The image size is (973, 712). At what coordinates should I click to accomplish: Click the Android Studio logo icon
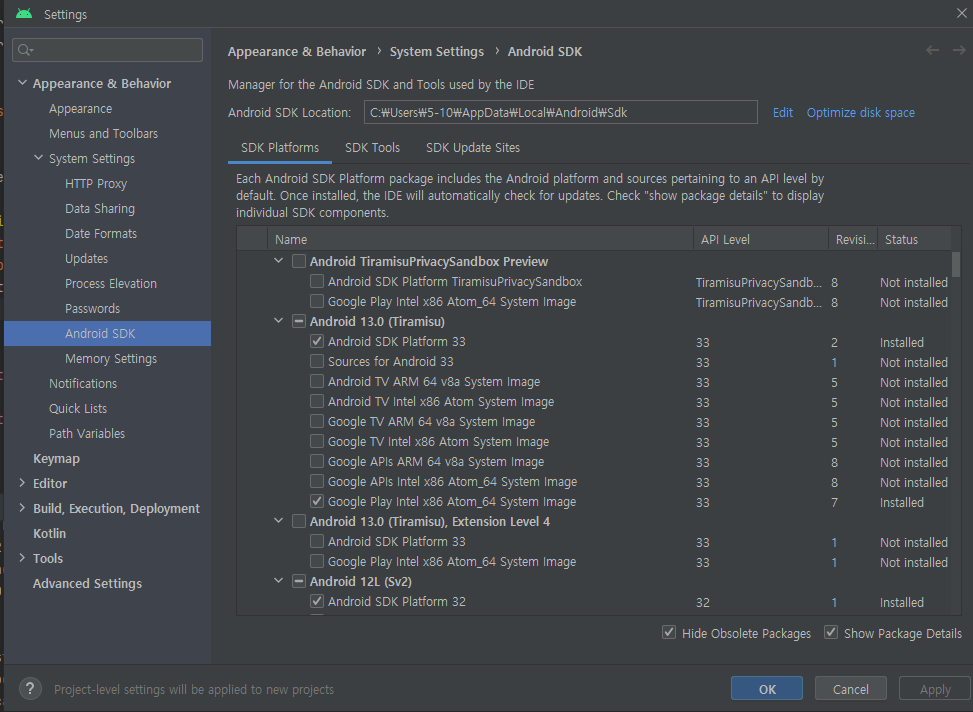(24, 14)
